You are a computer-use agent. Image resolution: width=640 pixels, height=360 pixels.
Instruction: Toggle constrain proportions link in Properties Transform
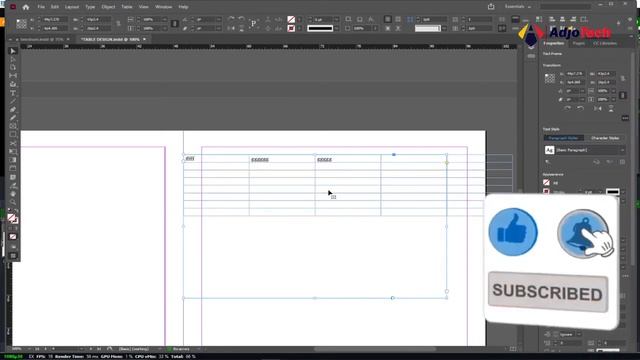pyautogui.click(x=623, y=78)
